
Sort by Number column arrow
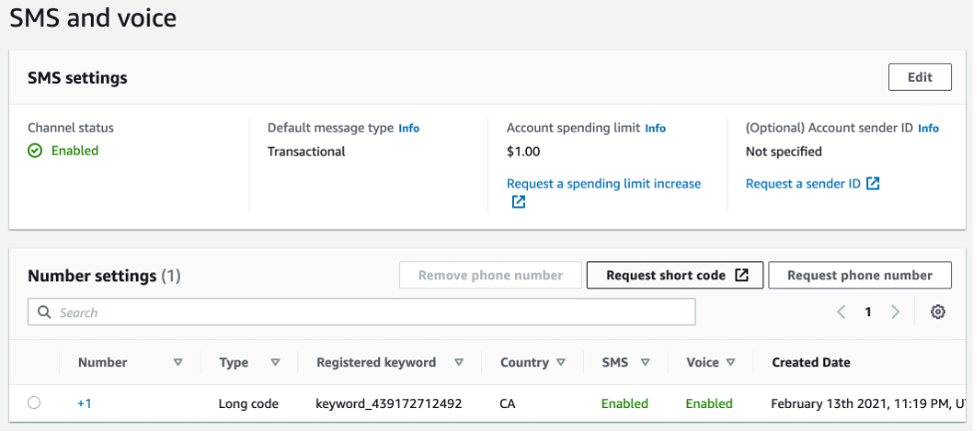[178, 363]
